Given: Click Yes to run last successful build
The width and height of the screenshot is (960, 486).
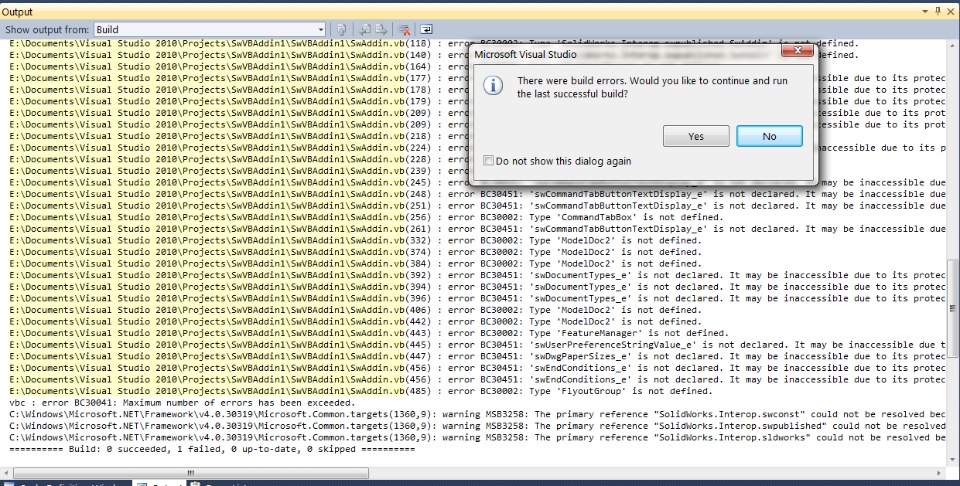Looking at the screenshot, I should tap(696, 136).
